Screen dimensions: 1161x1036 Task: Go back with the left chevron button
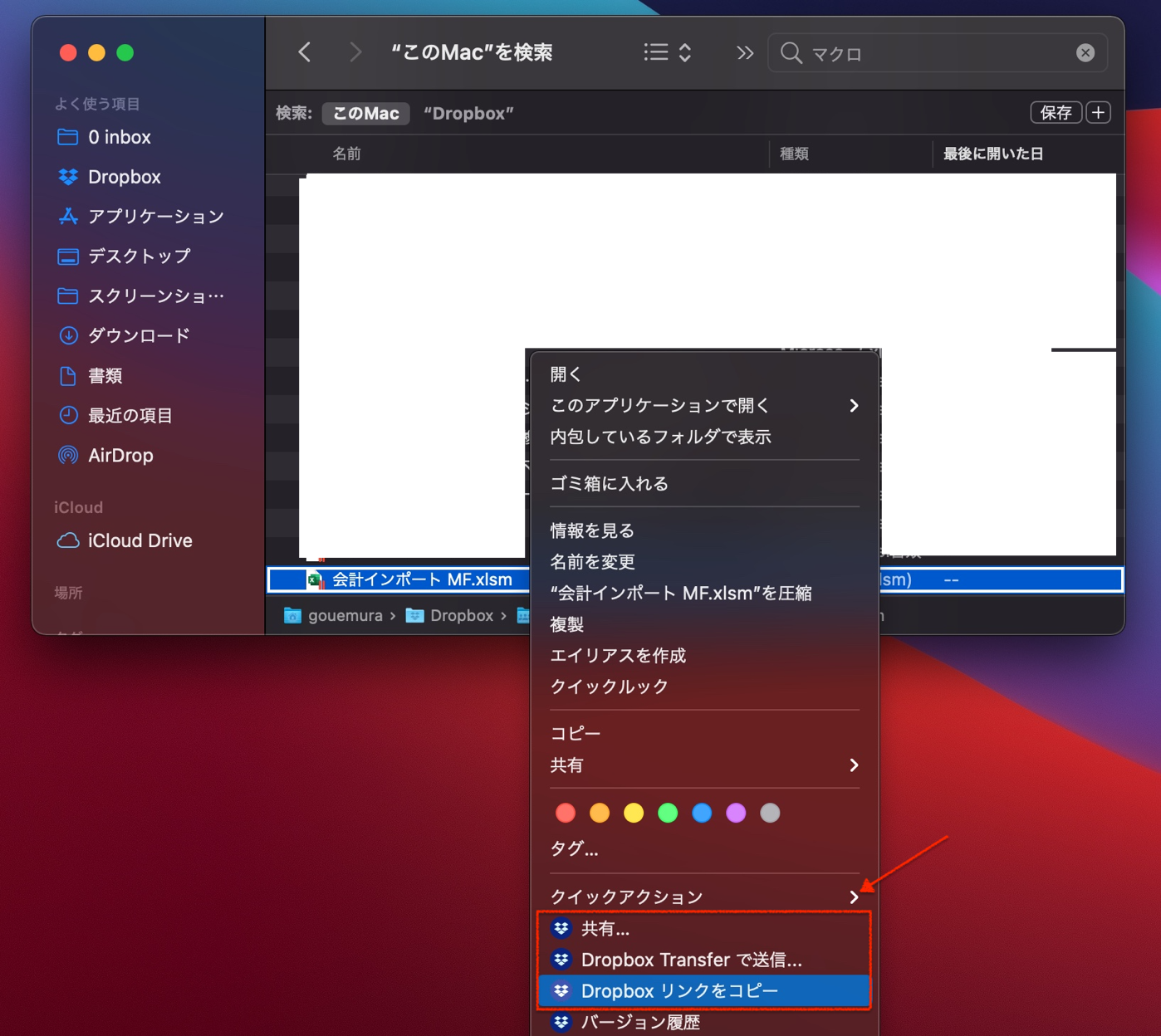coord(305,52)
